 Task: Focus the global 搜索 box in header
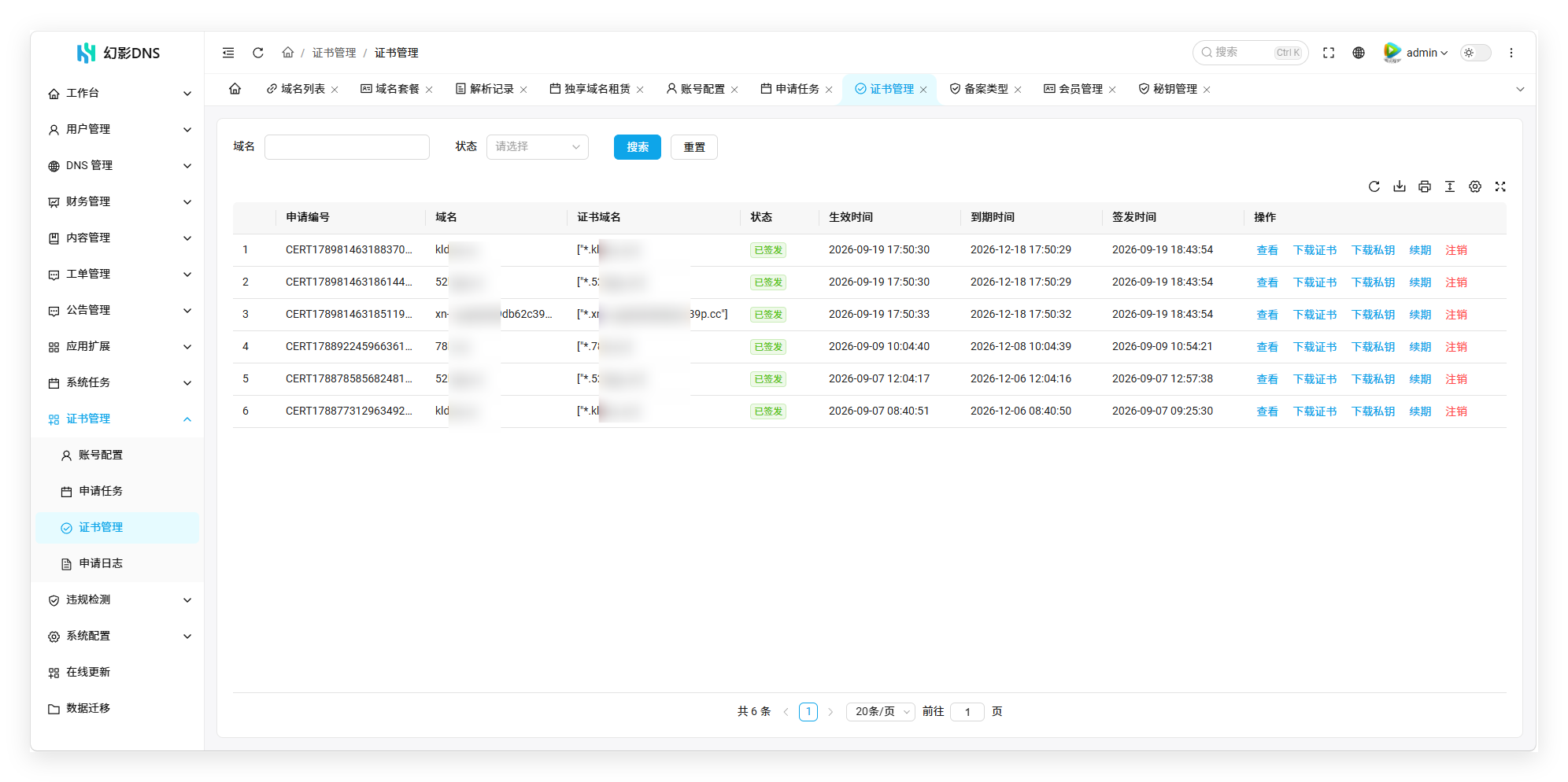click(x=1251, y=53)
